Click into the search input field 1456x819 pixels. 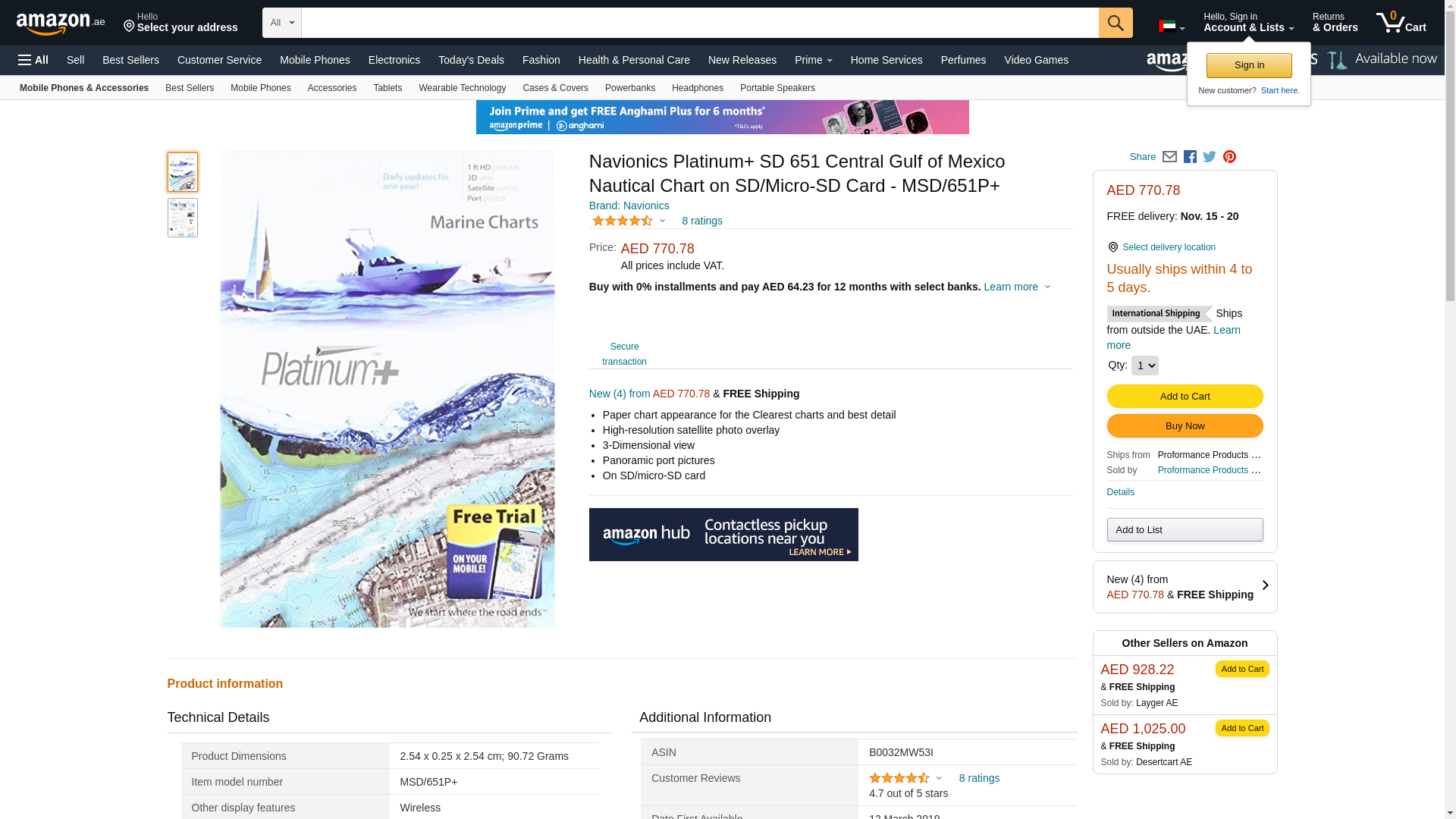[699, 23]
